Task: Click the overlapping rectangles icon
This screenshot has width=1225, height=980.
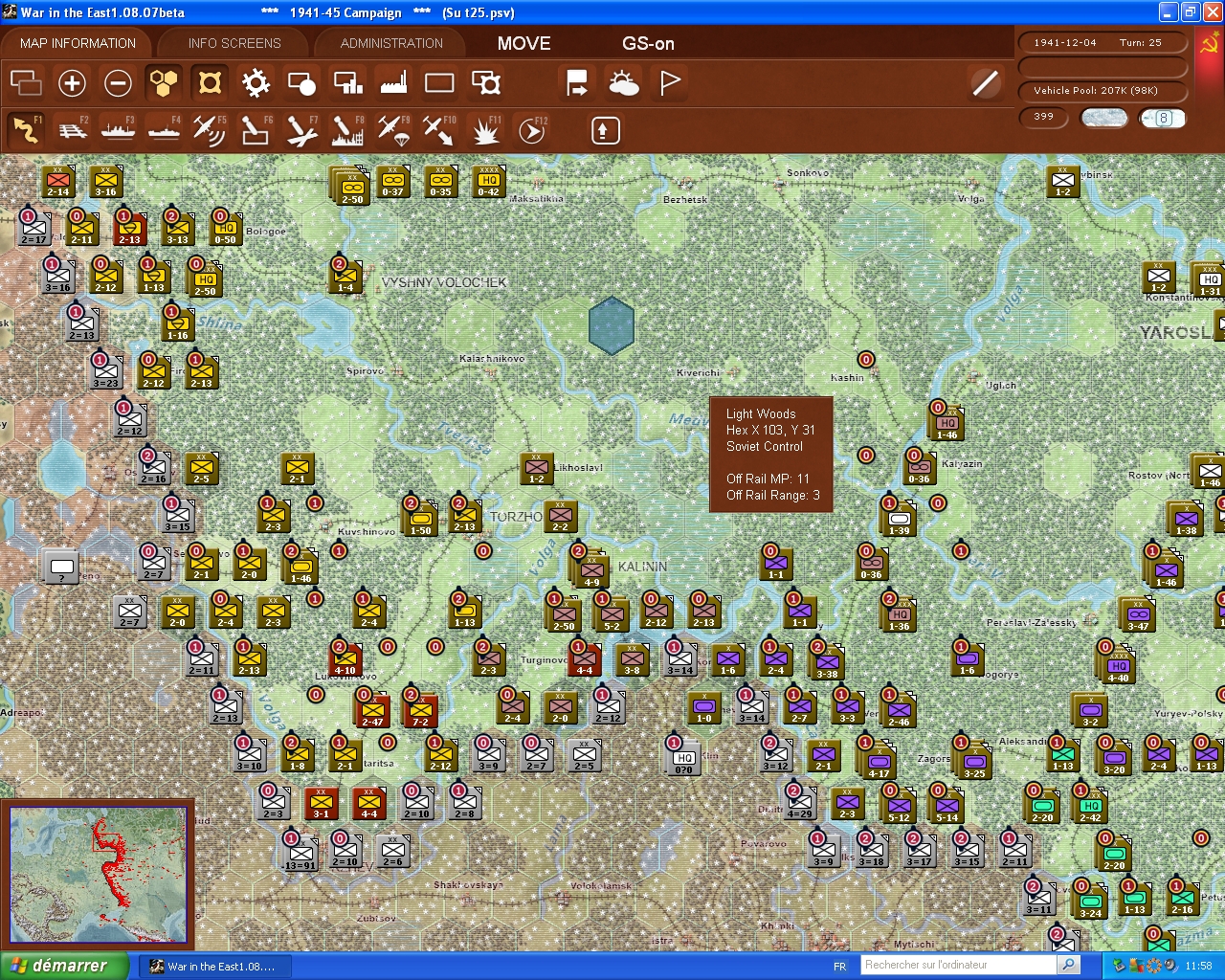Action: click(x=26, y=83)
